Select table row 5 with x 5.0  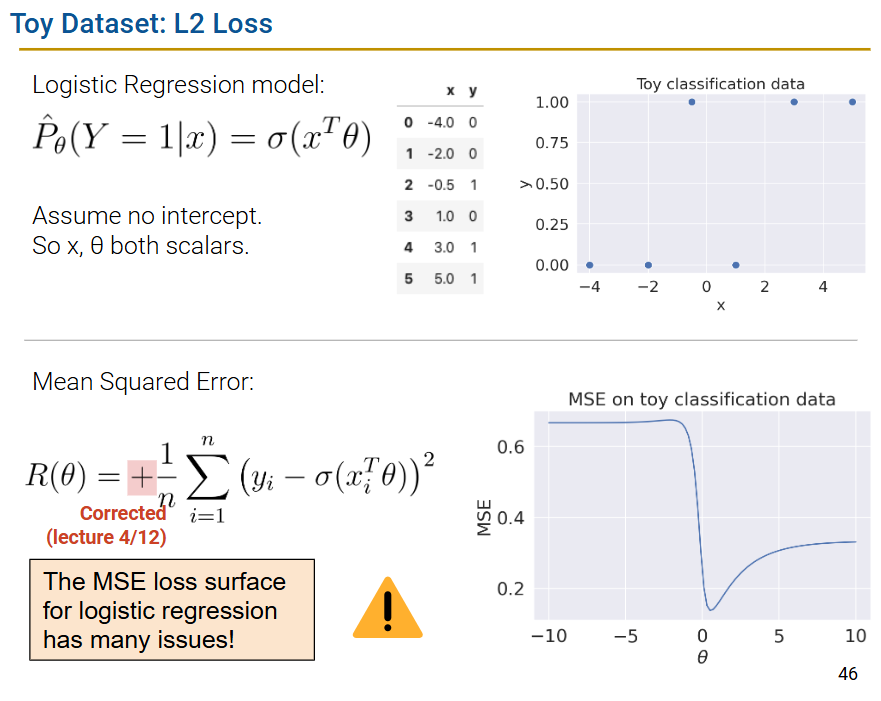pyautogui.click(x=440, y=279)
